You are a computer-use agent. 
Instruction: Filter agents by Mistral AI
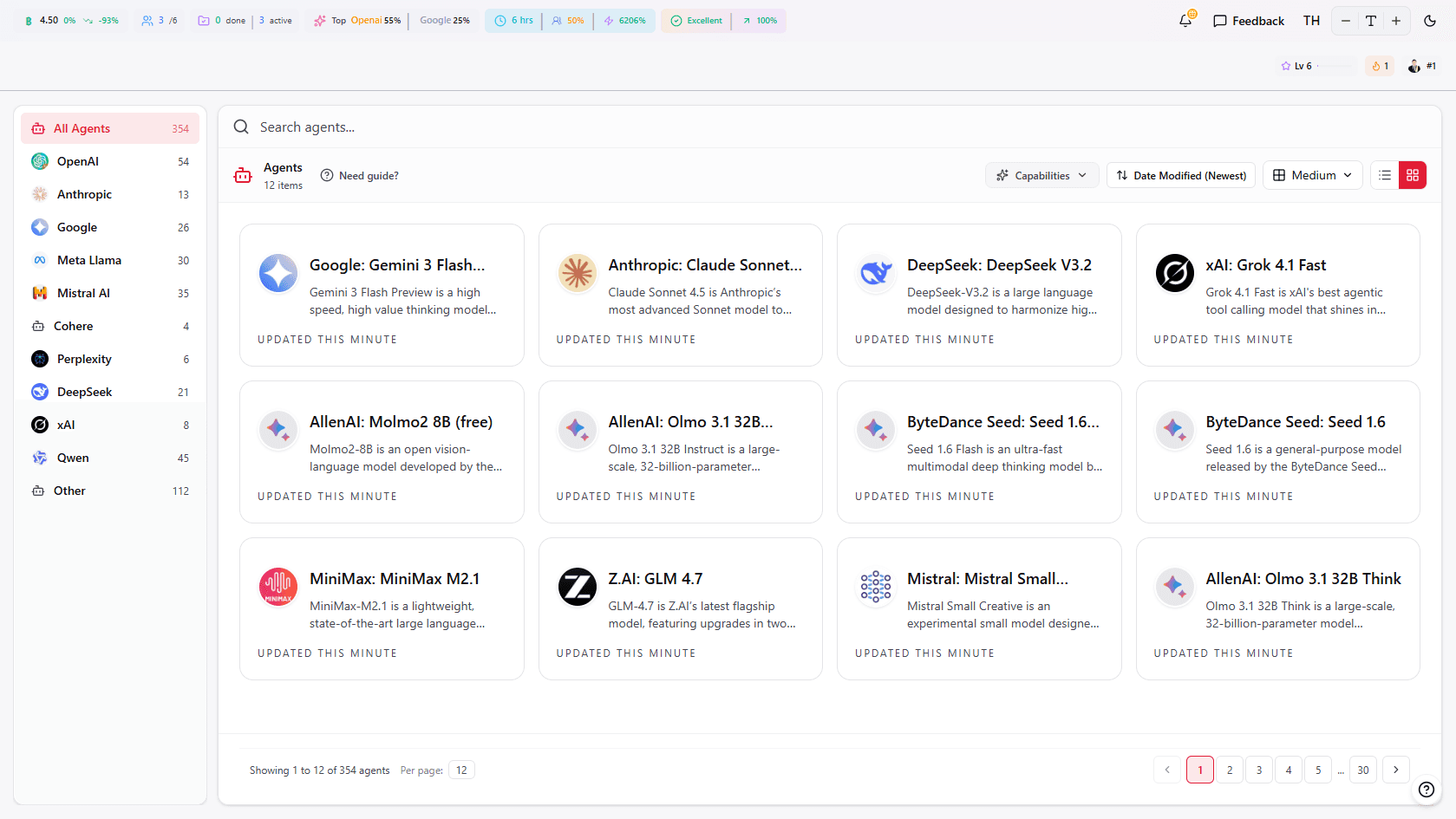coord(110,293)
